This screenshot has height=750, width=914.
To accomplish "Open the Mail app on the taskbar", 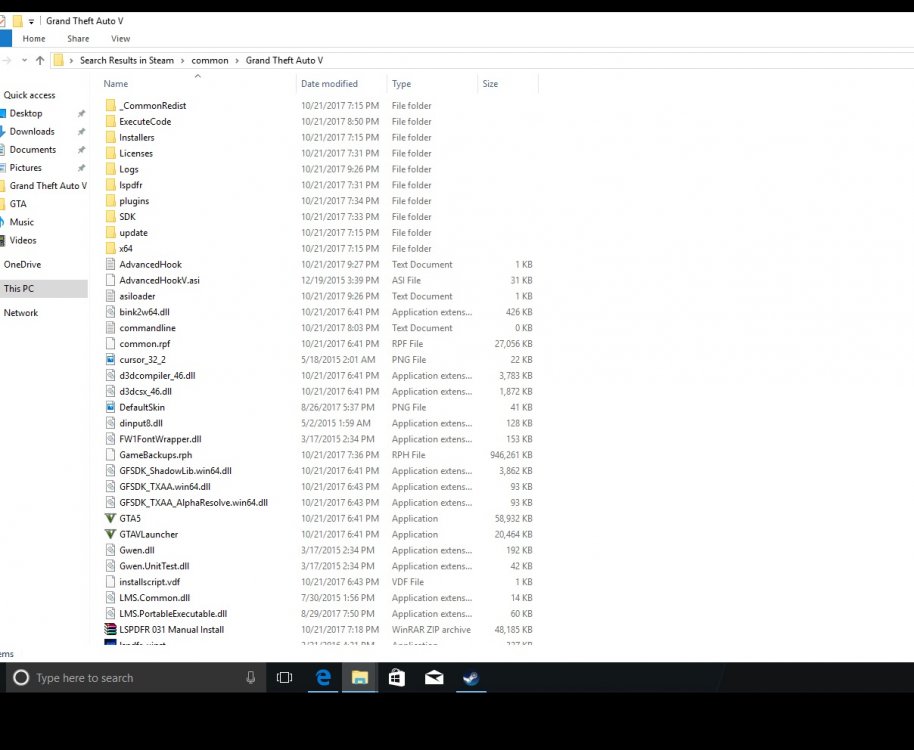I will pos(434,677).
